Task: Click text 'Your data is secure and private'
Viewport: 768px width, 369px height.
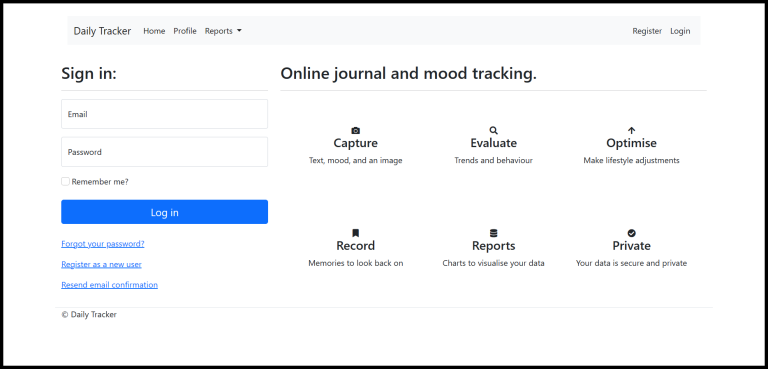Action: point(631,263)
